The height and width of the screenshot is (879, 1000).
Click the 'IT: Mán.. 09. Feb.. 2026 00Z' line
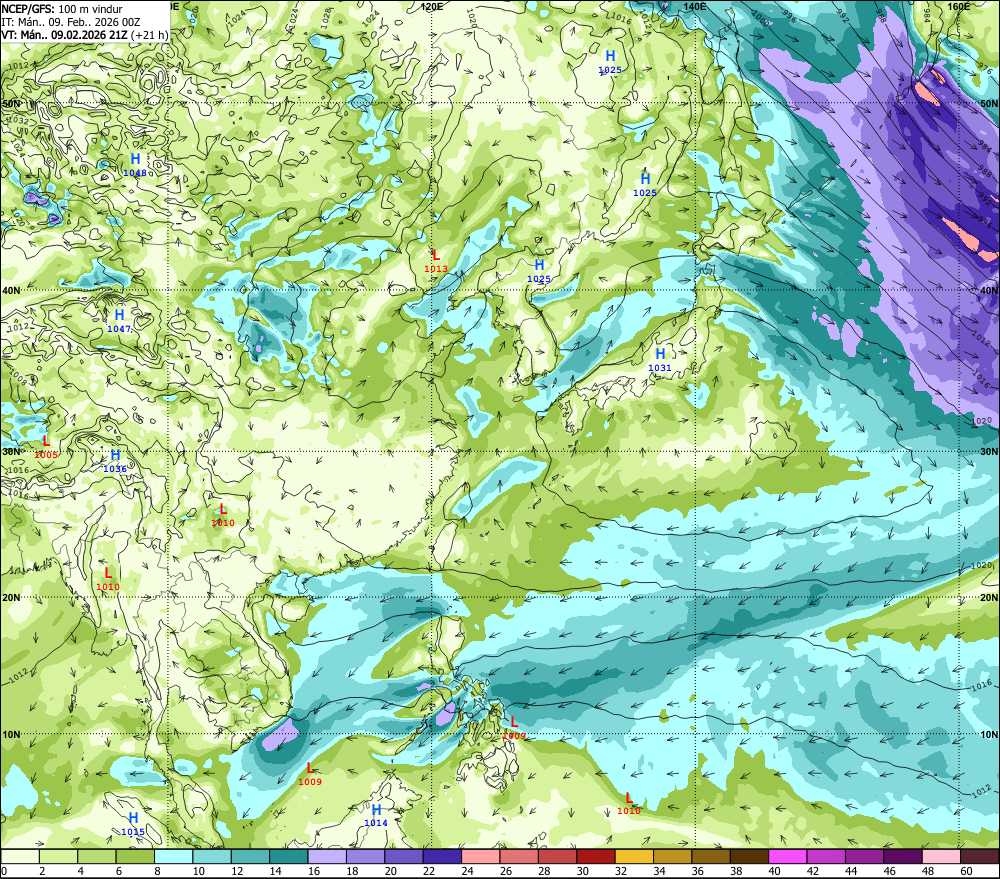pyautogui.click(x=71, y=22)
